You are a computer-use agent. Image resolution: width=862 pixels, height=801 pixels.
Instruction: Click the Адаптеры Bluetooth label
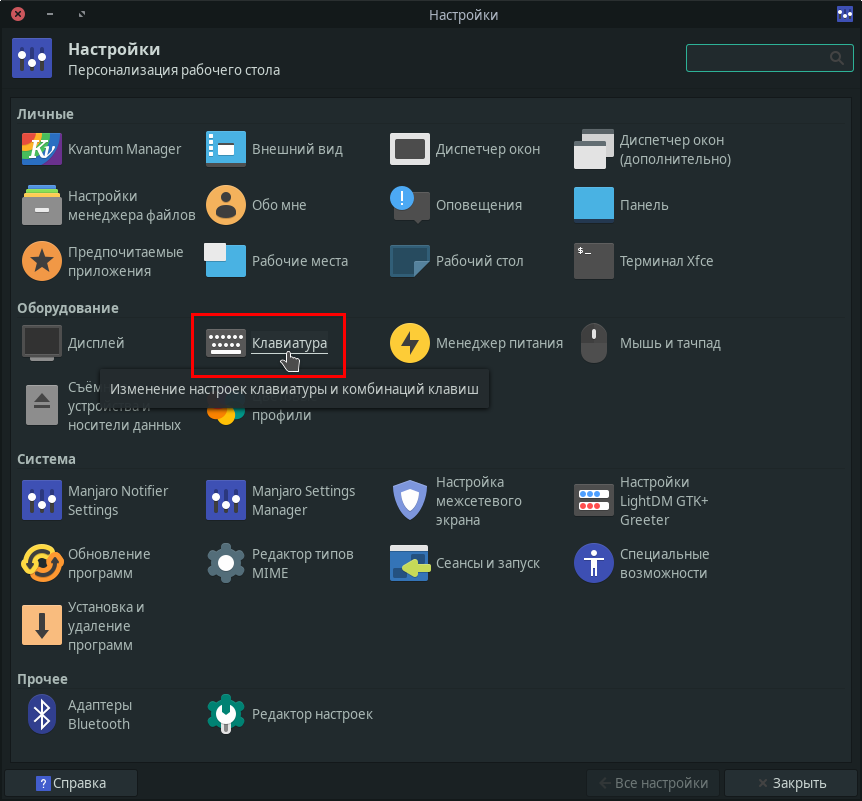point(100,714)
